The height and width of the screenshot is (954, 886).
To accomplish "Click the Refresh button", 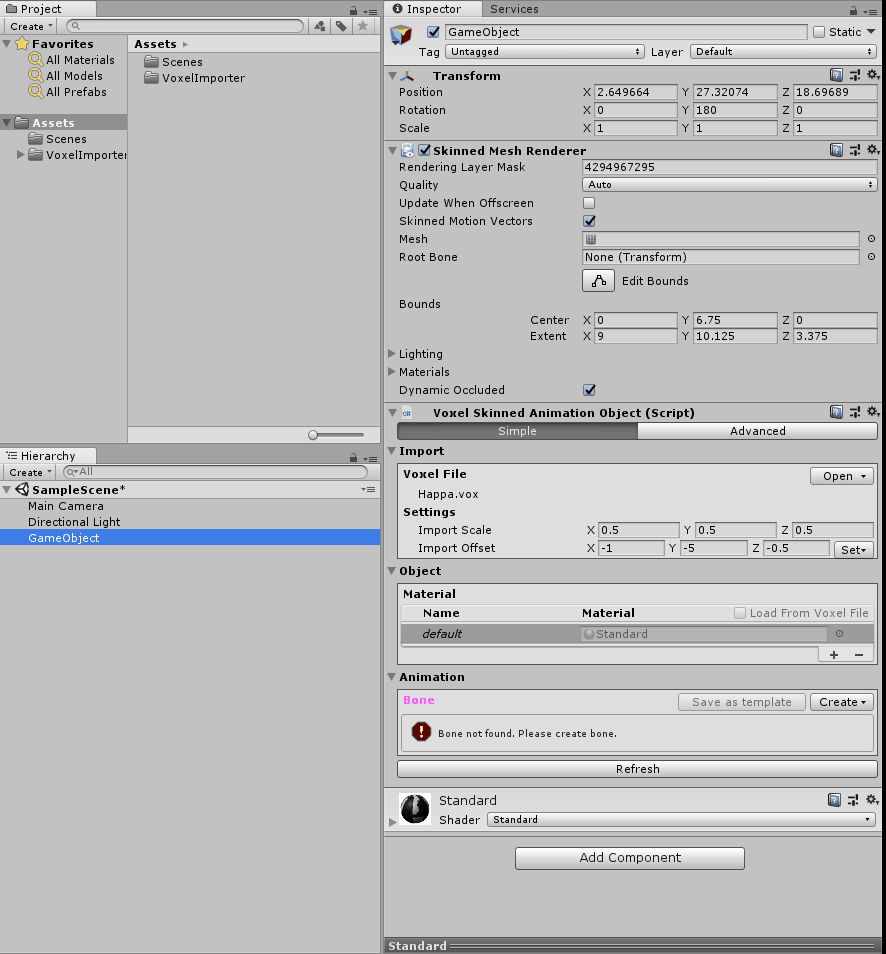I will tap(637, 768).
